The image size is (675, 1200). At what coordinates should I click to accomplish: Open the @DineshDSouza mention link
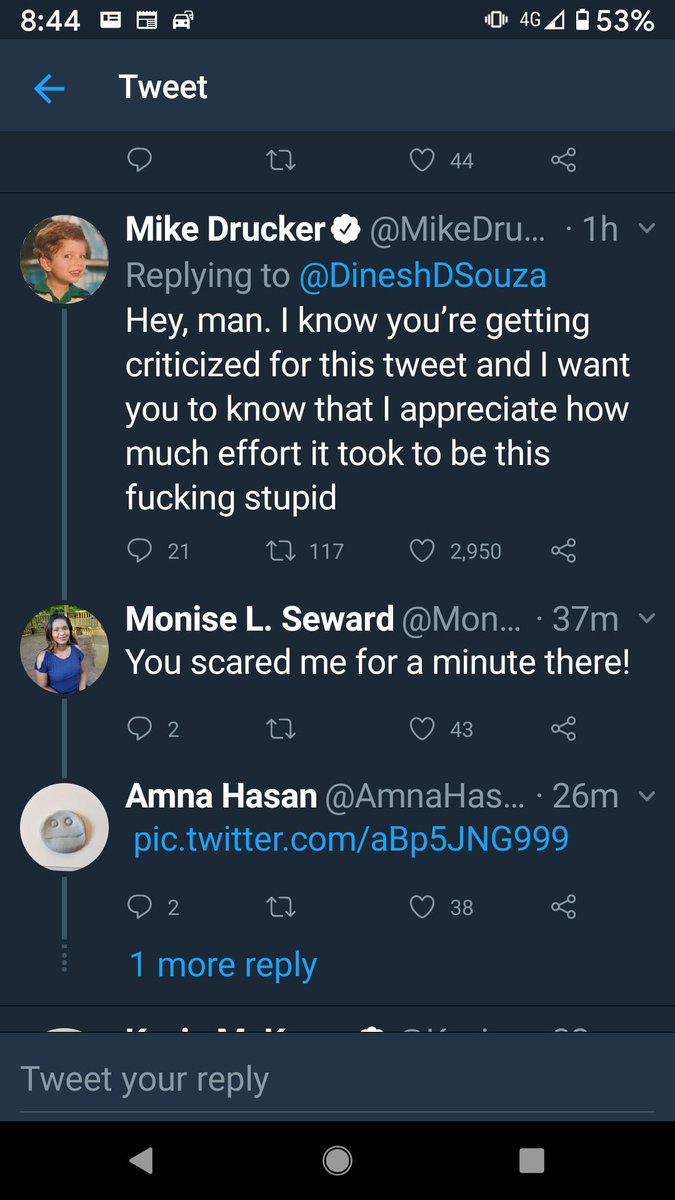point(422,276)
